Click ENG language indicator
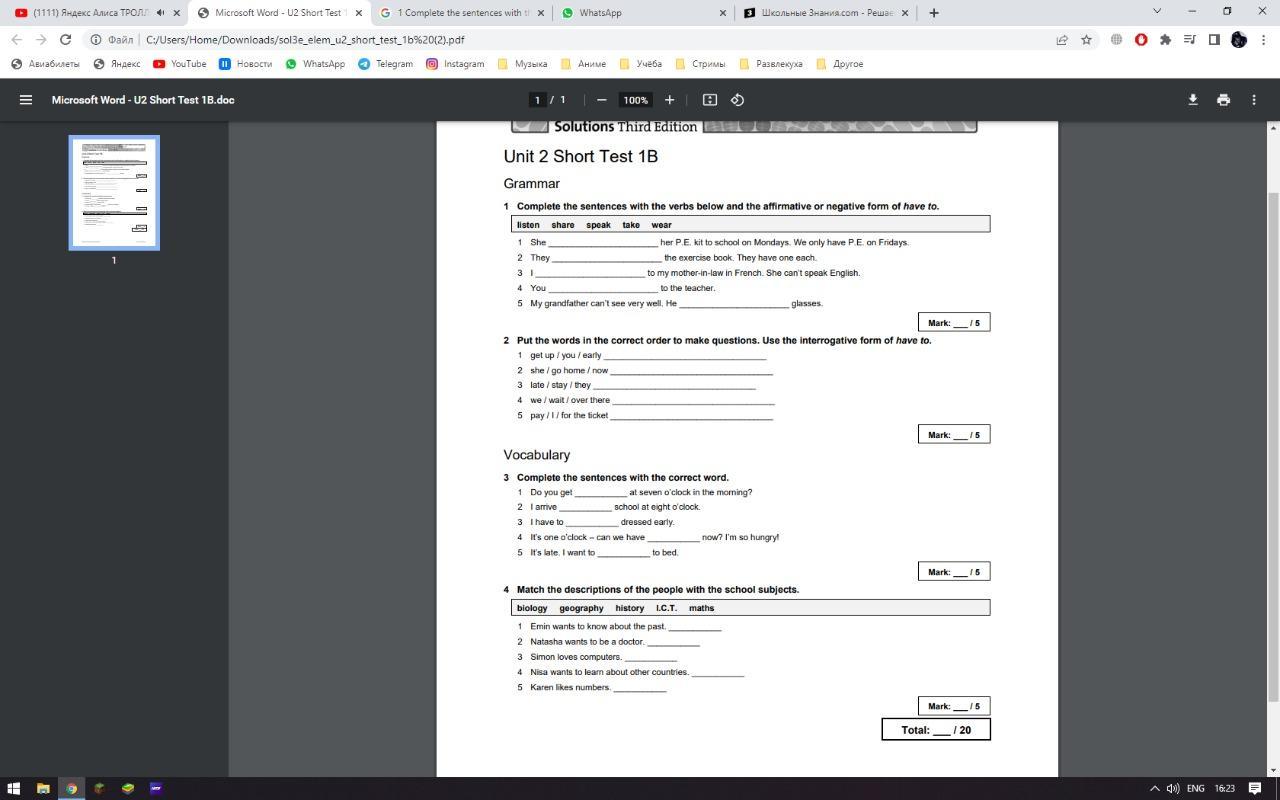 click(x=1195, y=788)
